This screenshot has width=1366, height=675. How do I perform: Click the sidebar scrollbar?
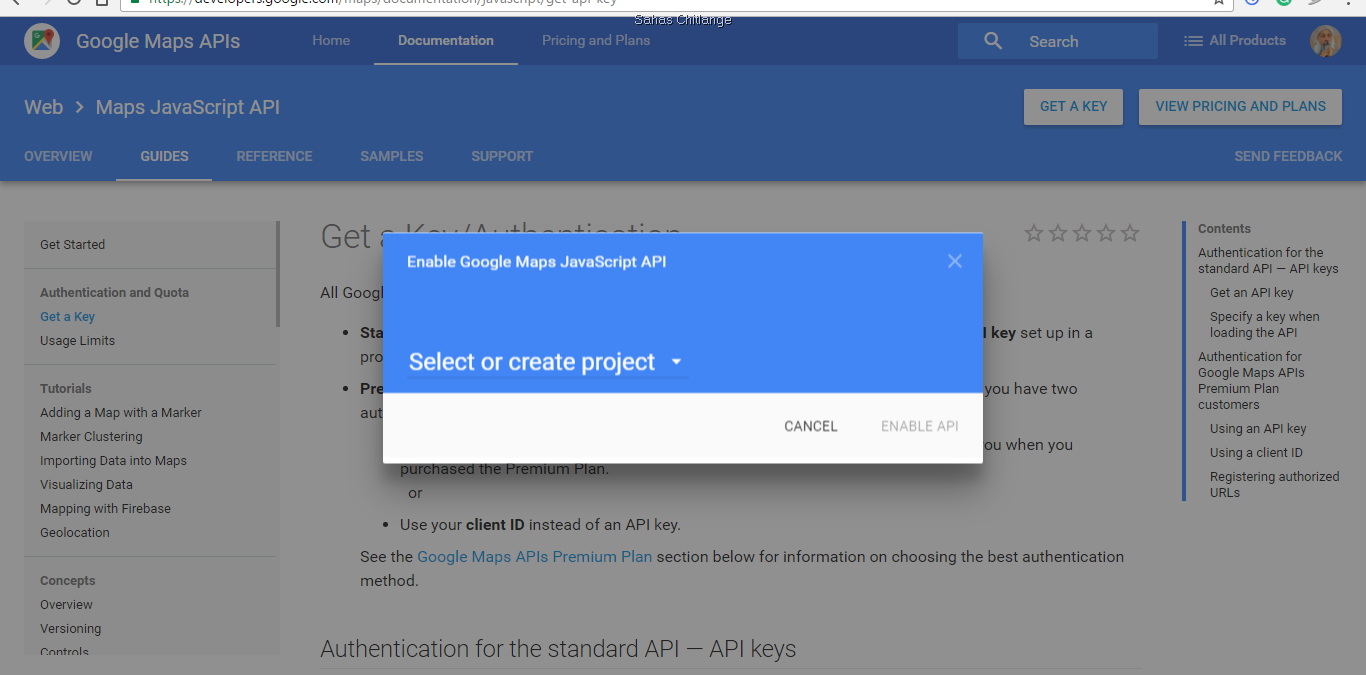click(277, 274)
